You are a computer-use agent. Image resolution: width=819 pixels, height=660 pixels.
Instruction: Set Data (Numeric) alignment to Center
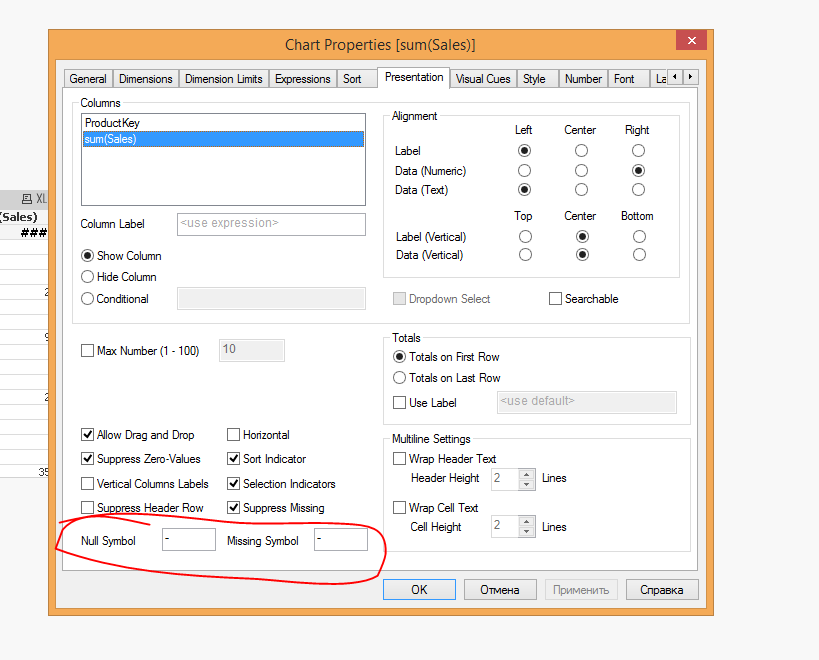click(x=581, y=171)
